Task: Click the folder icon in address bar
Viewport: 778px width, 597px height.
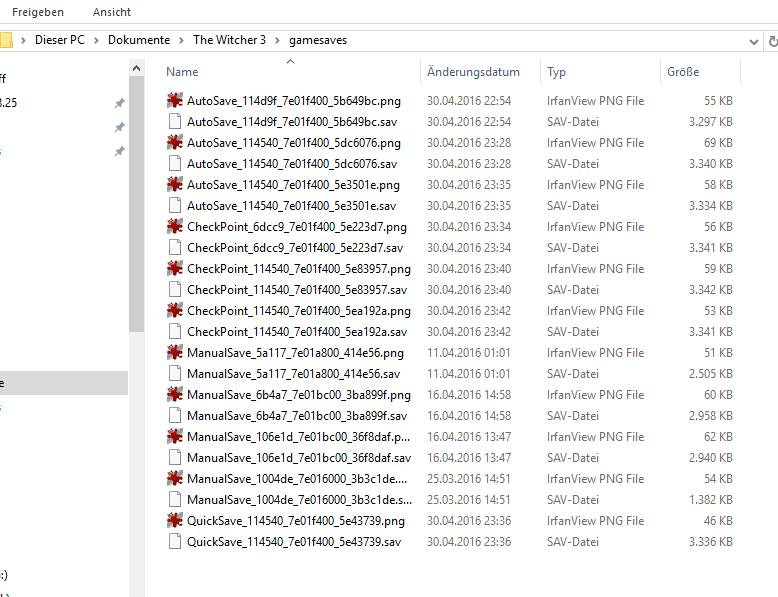Action: click(5, 40)
